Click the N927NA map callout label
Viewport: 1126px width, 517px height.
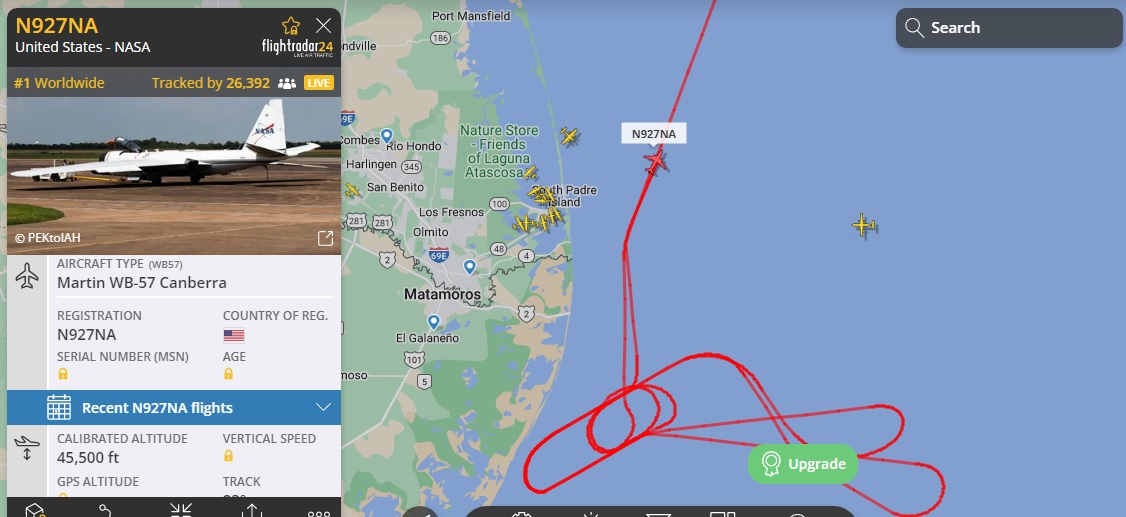[x=653, y=134]
